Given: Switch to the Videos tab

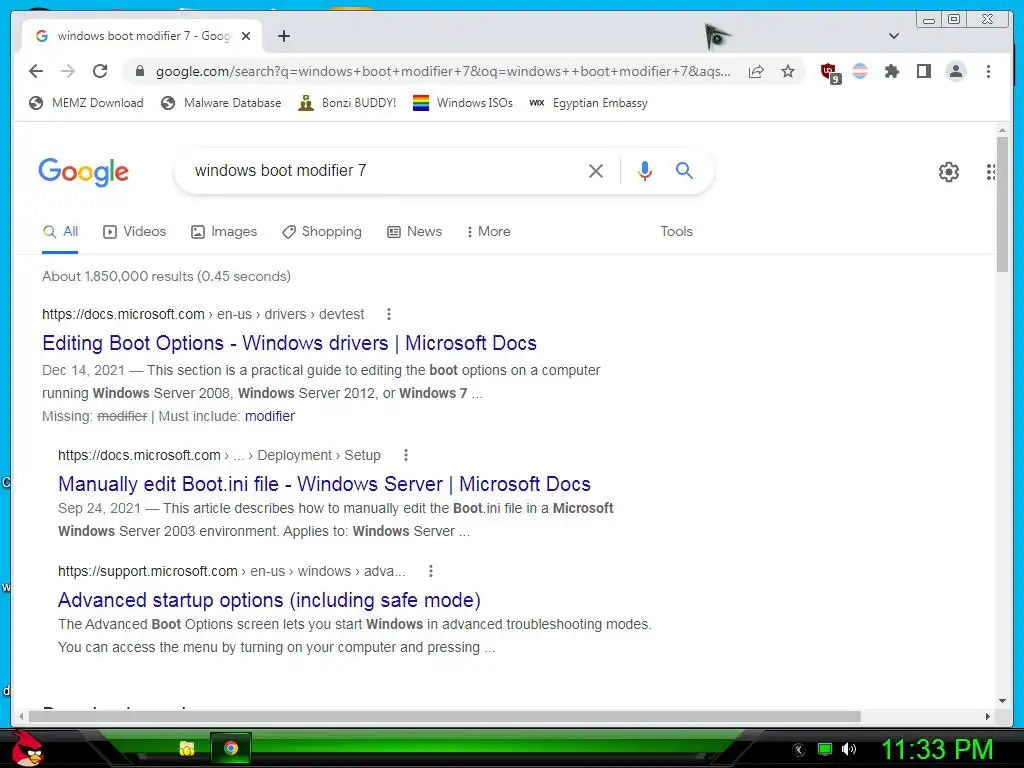Looking at the screenshot, I should point(135,231).
